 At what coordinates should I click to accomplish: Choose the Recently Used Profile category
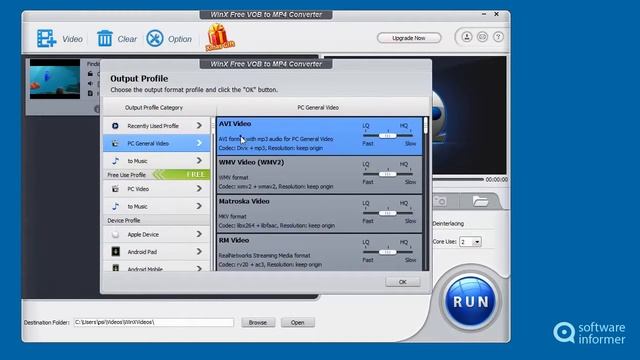pyautogui.click(x=157, y=126)
